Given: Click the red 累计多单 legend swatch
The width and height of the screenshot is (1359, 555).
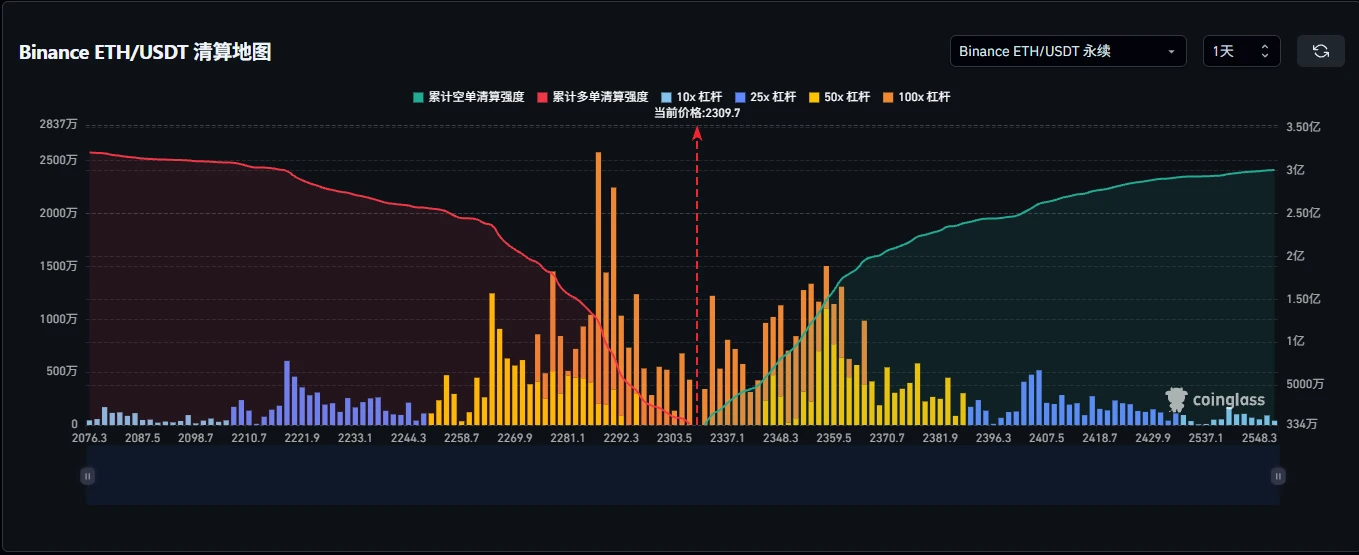Looking at the screenshot, I should click(x=543, y=97).
